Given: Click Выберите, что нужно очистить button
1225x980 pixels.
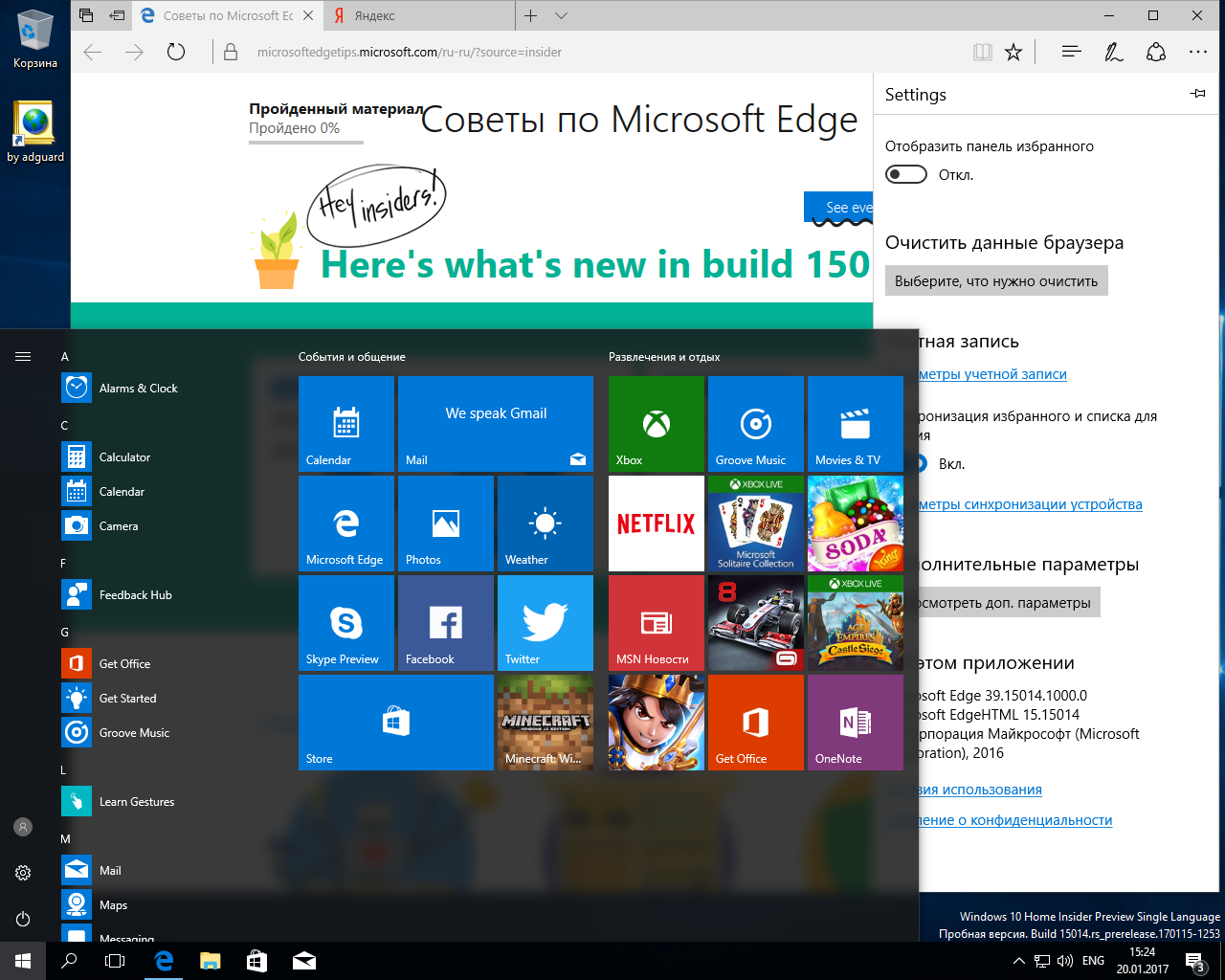Looking at the screenshot, I should 996,281.
